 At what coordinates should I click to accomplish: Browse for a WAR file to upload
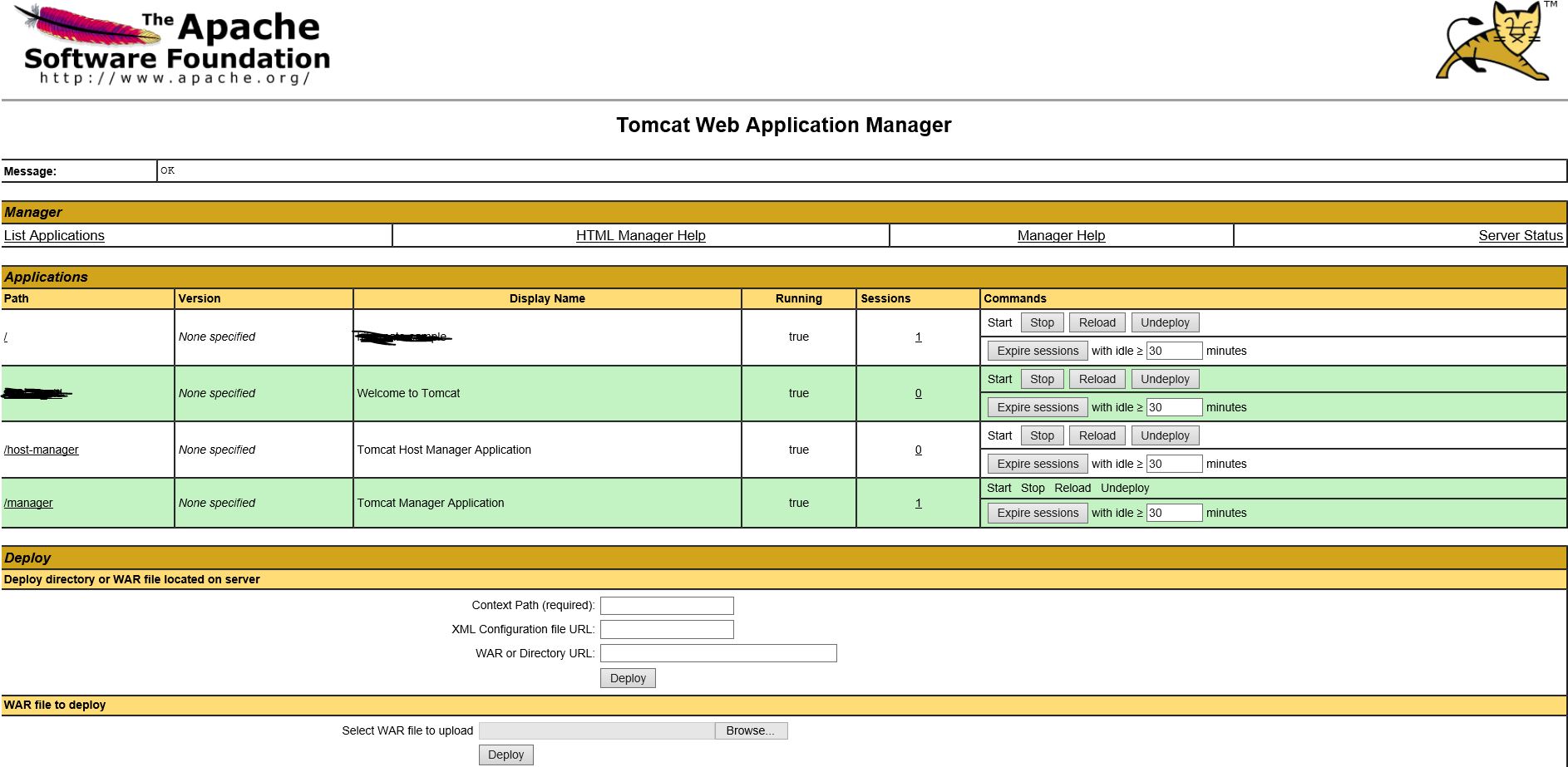(751, 730)
